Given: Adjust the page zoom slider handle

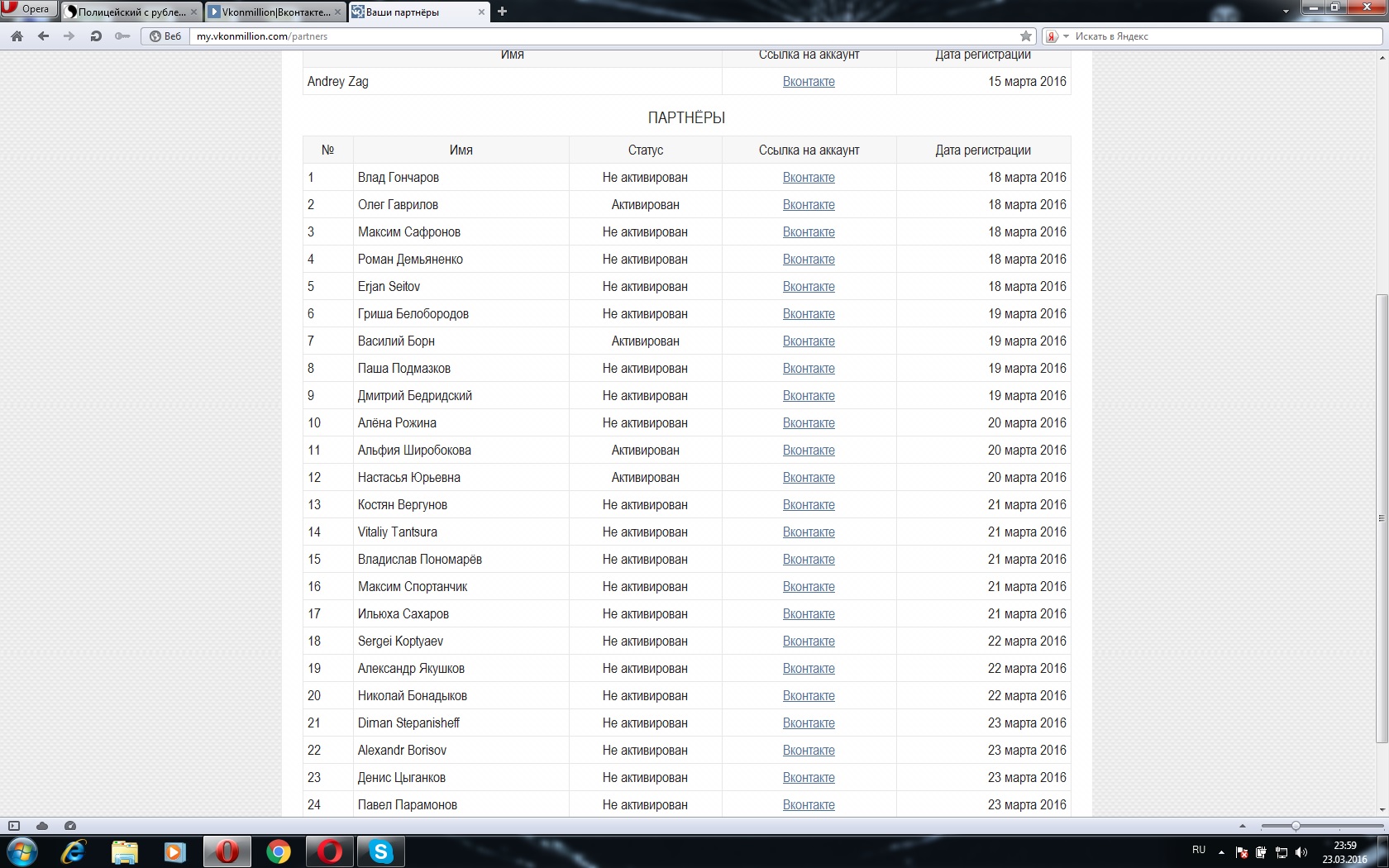Looking at the screenshot, I should click(1296, 826).
